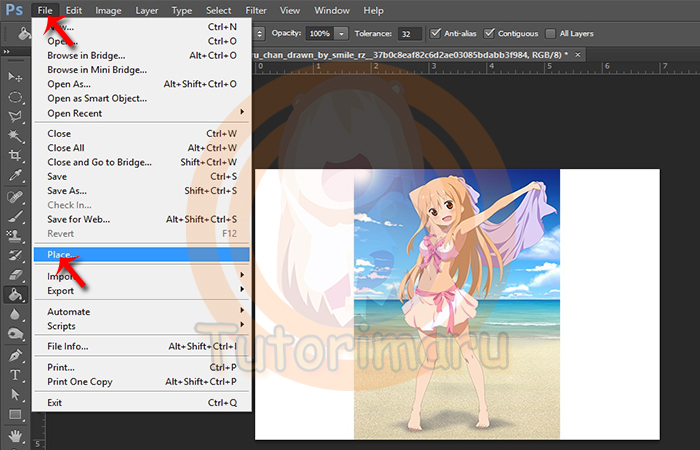This screenshot has height=450, width=700.
Task: Expand the Scripts submenu
Action: pyautogui.click(x=142, y=326)
